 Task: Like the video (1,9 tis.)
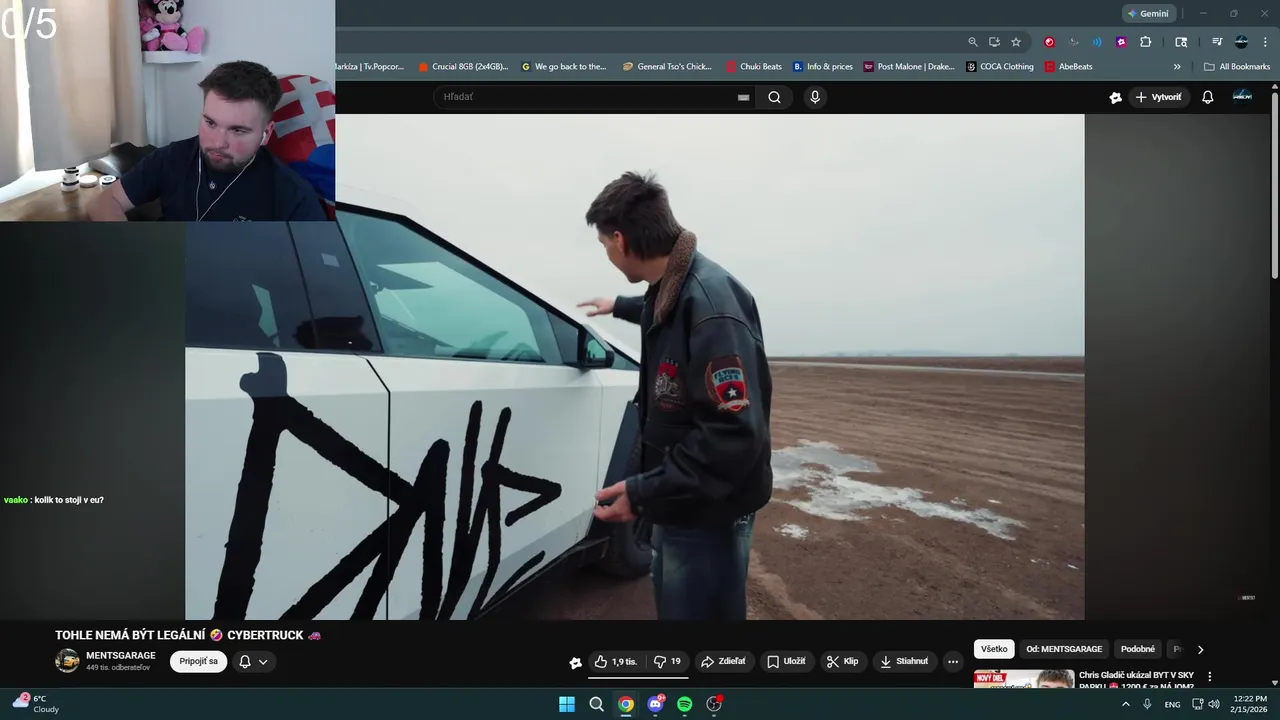click(x=616, y=661)
